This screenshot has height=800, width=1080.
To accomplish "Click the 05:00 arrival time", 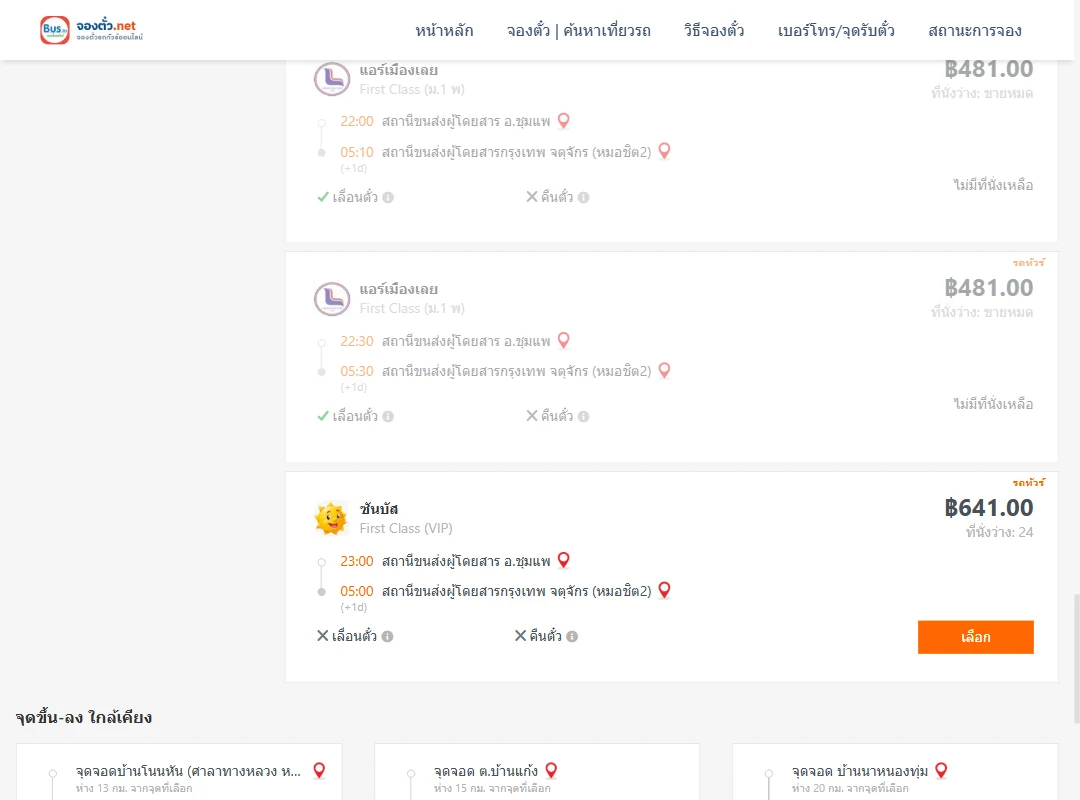I will [357, 591].
